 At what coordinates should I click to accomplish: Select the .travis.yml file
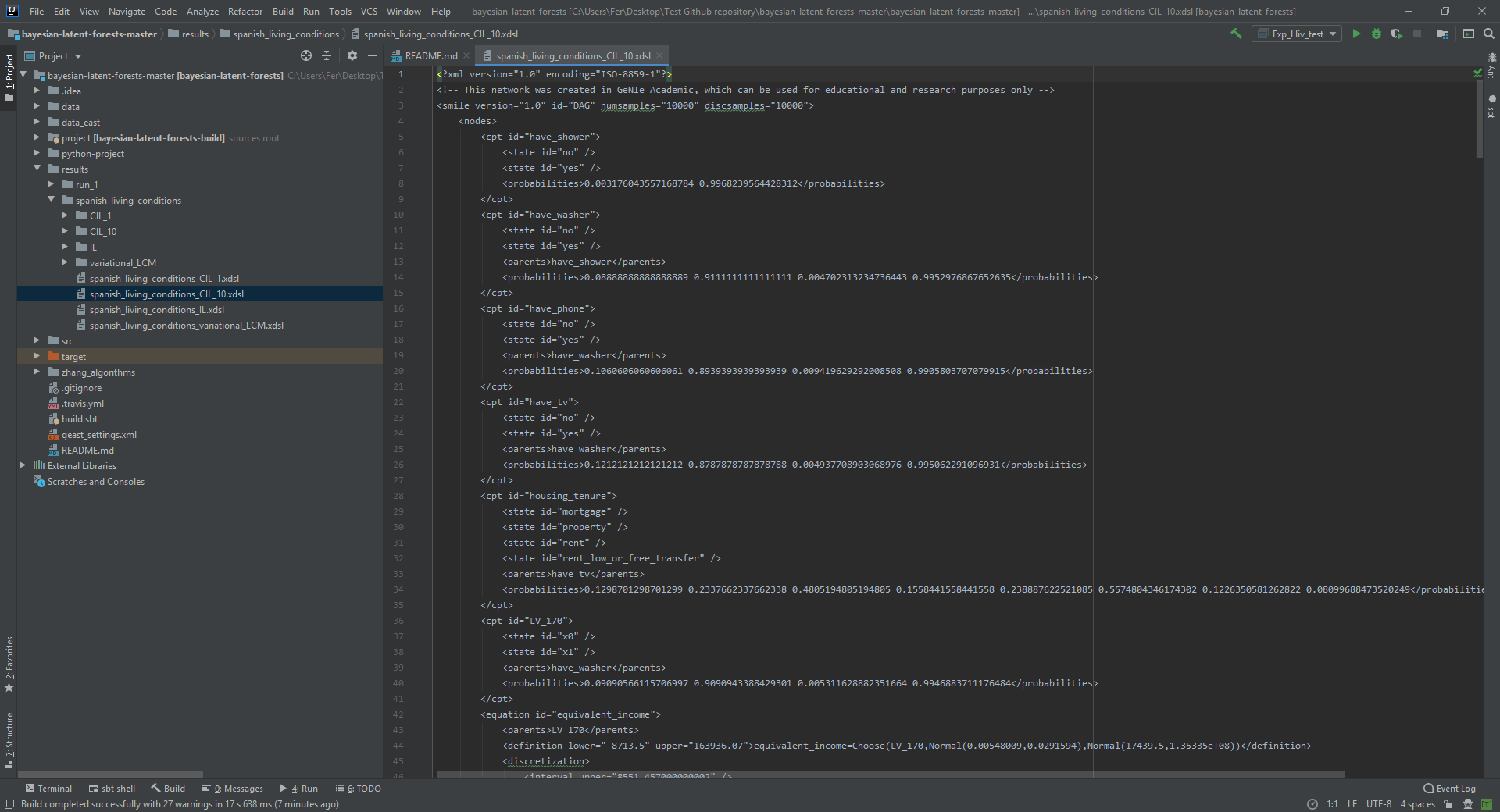[x=83, y=404]
